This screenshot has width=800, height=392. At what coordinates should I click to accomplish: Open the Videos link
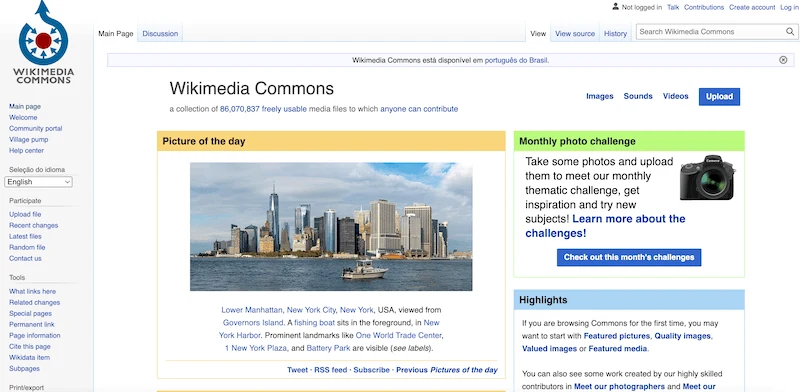[x=676, y=96]
